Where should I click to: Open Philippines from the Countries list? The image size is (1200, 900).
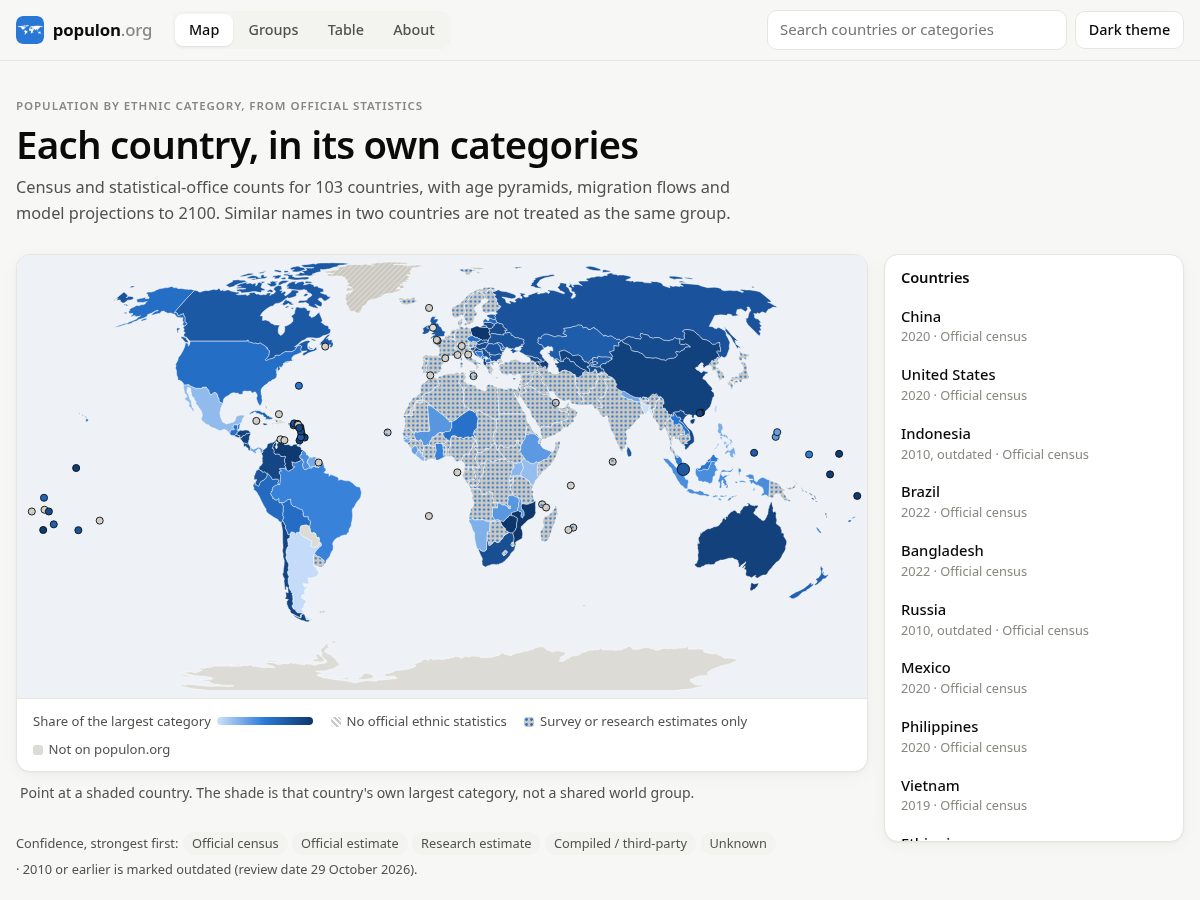tap(1034, 736)
